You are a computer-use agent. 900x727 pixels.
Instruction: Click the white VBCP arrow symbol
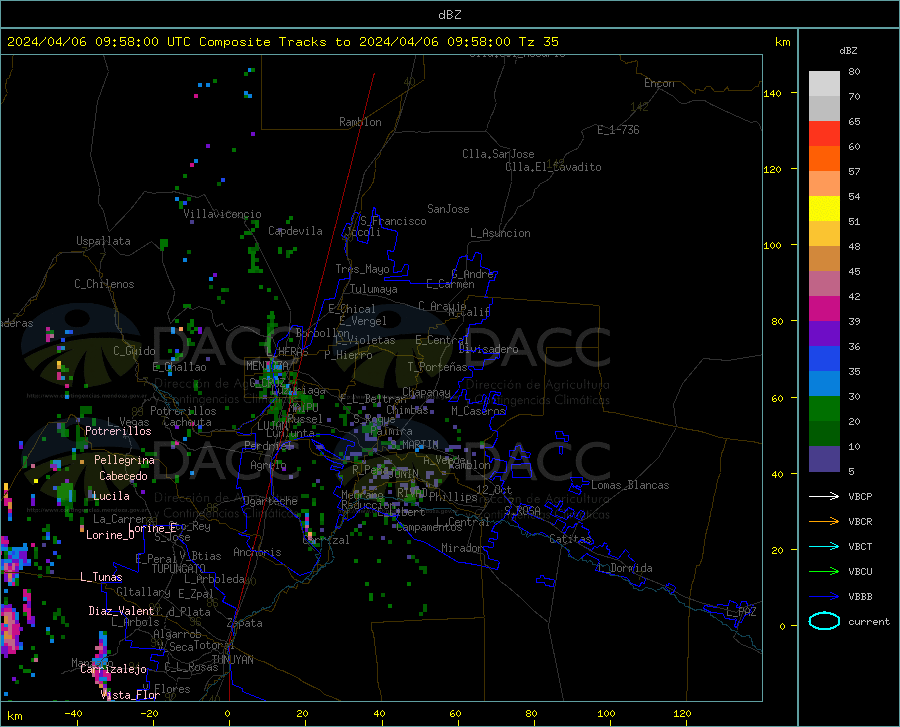[824, 496]
